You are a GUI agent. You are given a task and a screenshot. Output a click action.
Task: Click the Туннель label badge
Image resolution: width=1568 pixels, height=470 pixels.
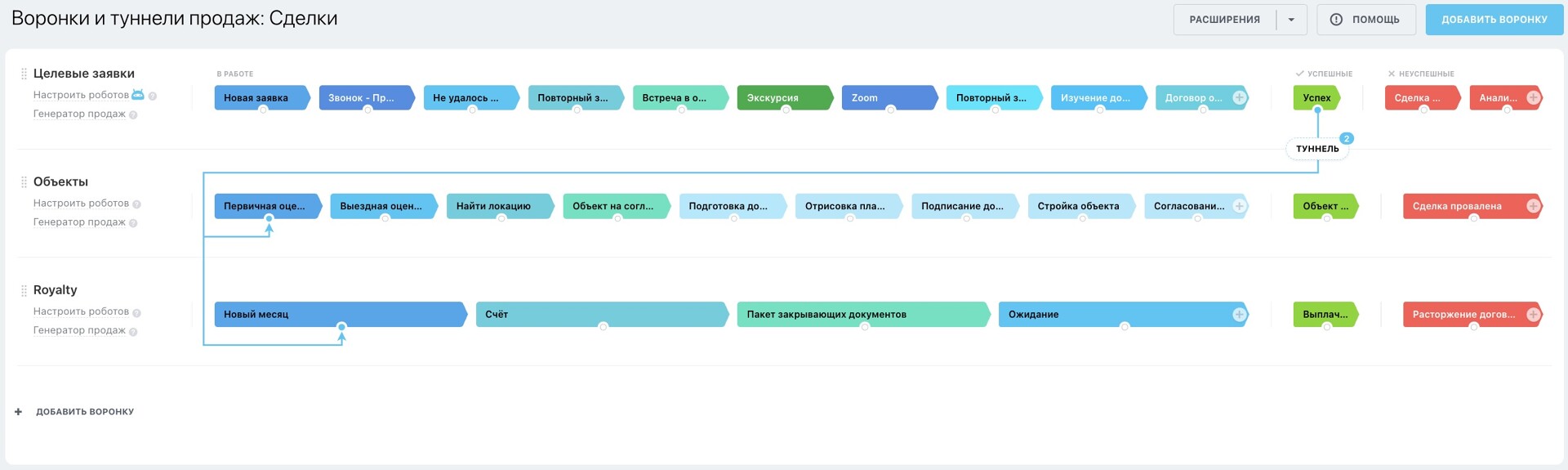coord(1316,149)
